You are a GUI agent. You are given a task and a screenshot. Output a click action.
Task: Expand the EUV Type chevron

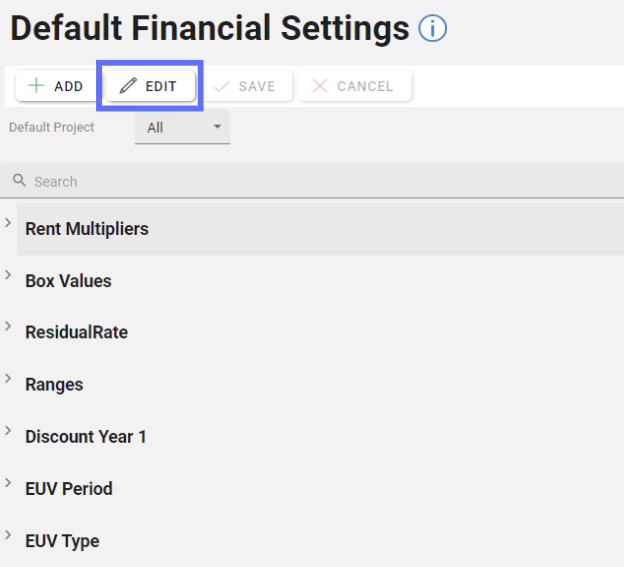(x=8, y=534)
